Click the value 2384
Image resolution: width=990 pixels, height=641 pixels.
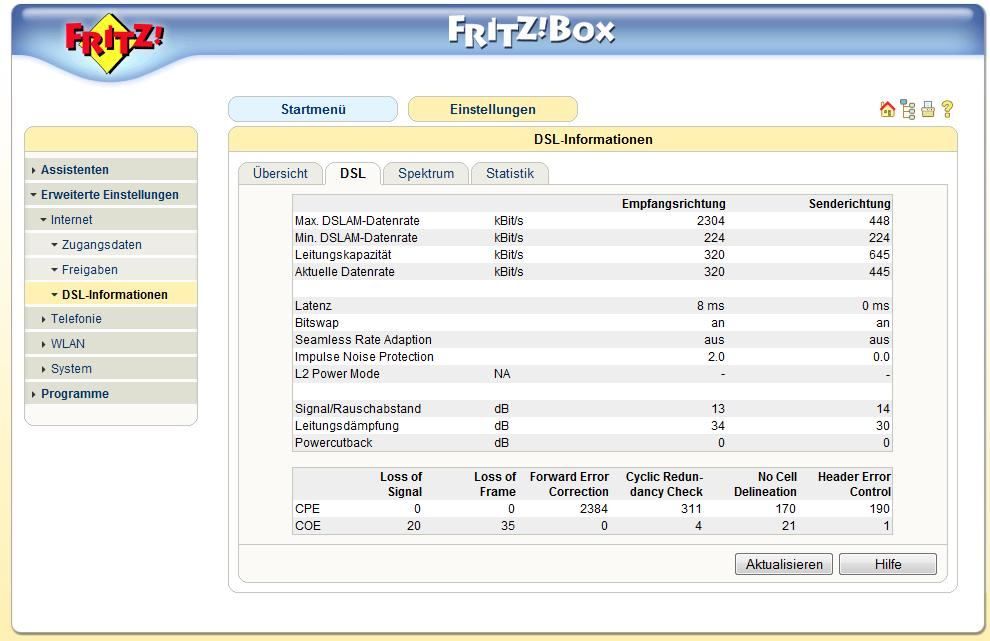coord(593,509)
